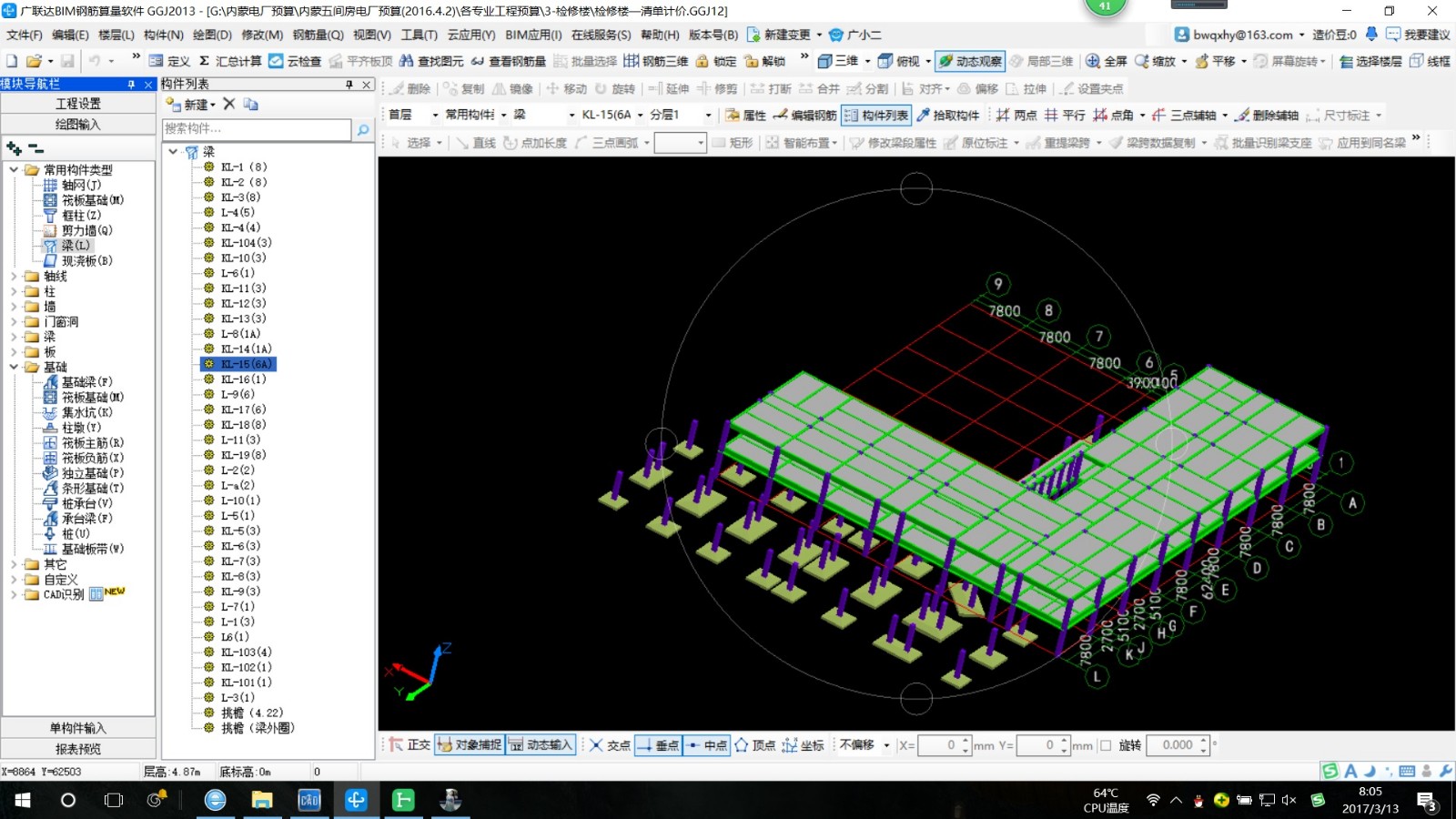Click the 属性 properties button
This screenshot has height=819, width=1456.
point(745,115)
